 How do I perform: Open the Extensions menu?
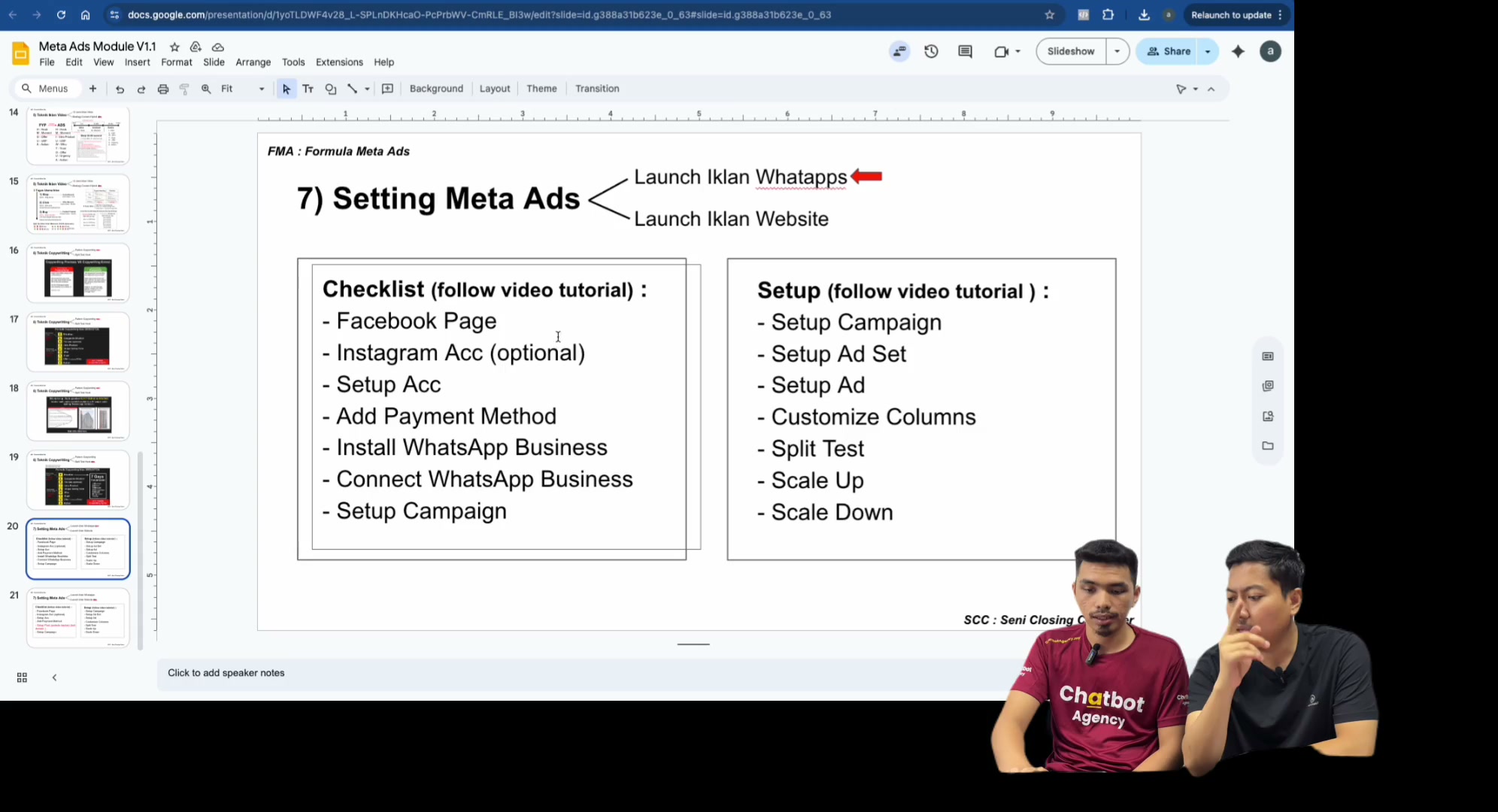pos(339,62)
